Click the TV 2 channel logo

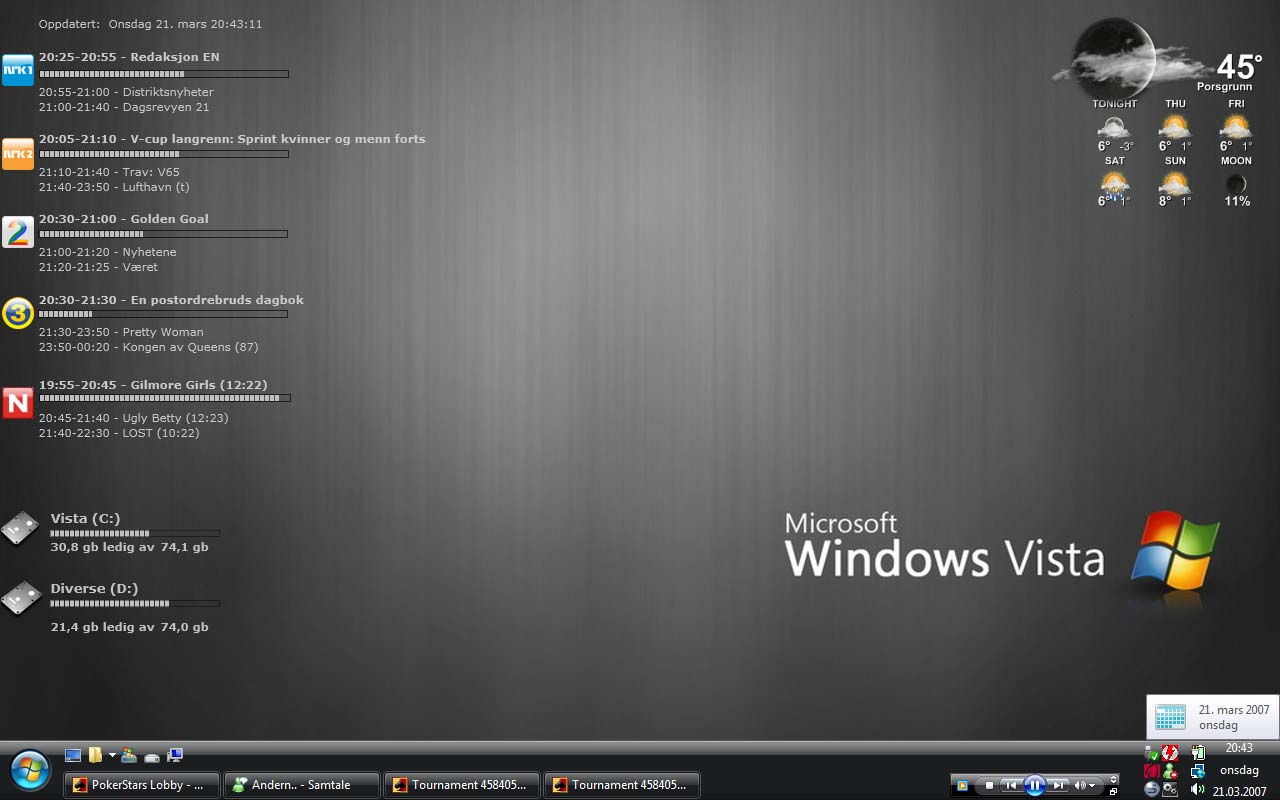pyautogui.click(x=18, y=232)
